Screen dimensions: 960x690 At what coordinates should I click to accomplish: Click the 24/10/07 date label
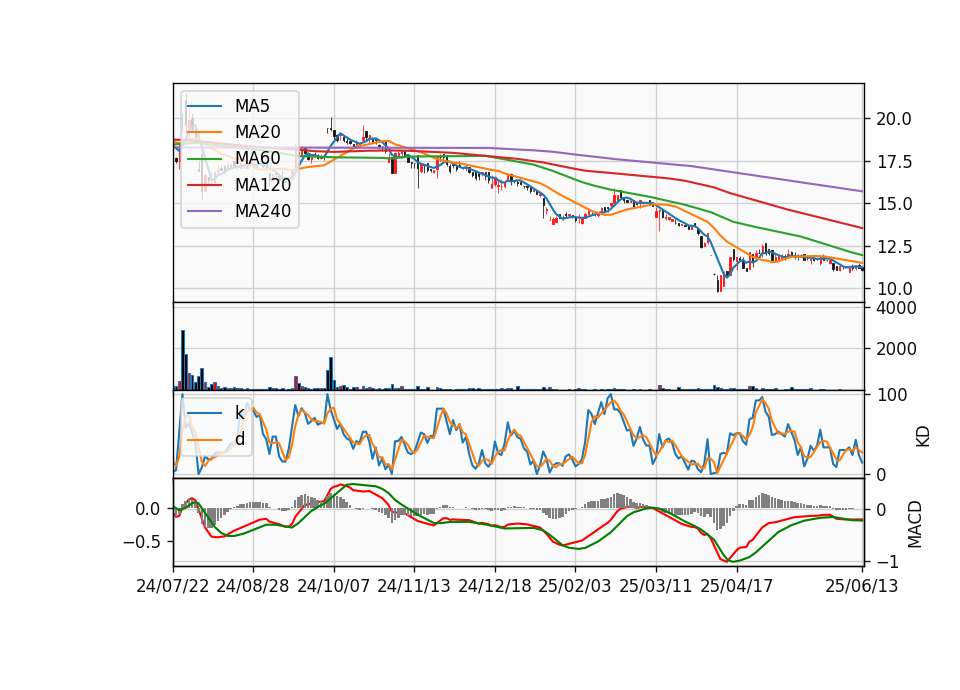(x=334, y=586)
